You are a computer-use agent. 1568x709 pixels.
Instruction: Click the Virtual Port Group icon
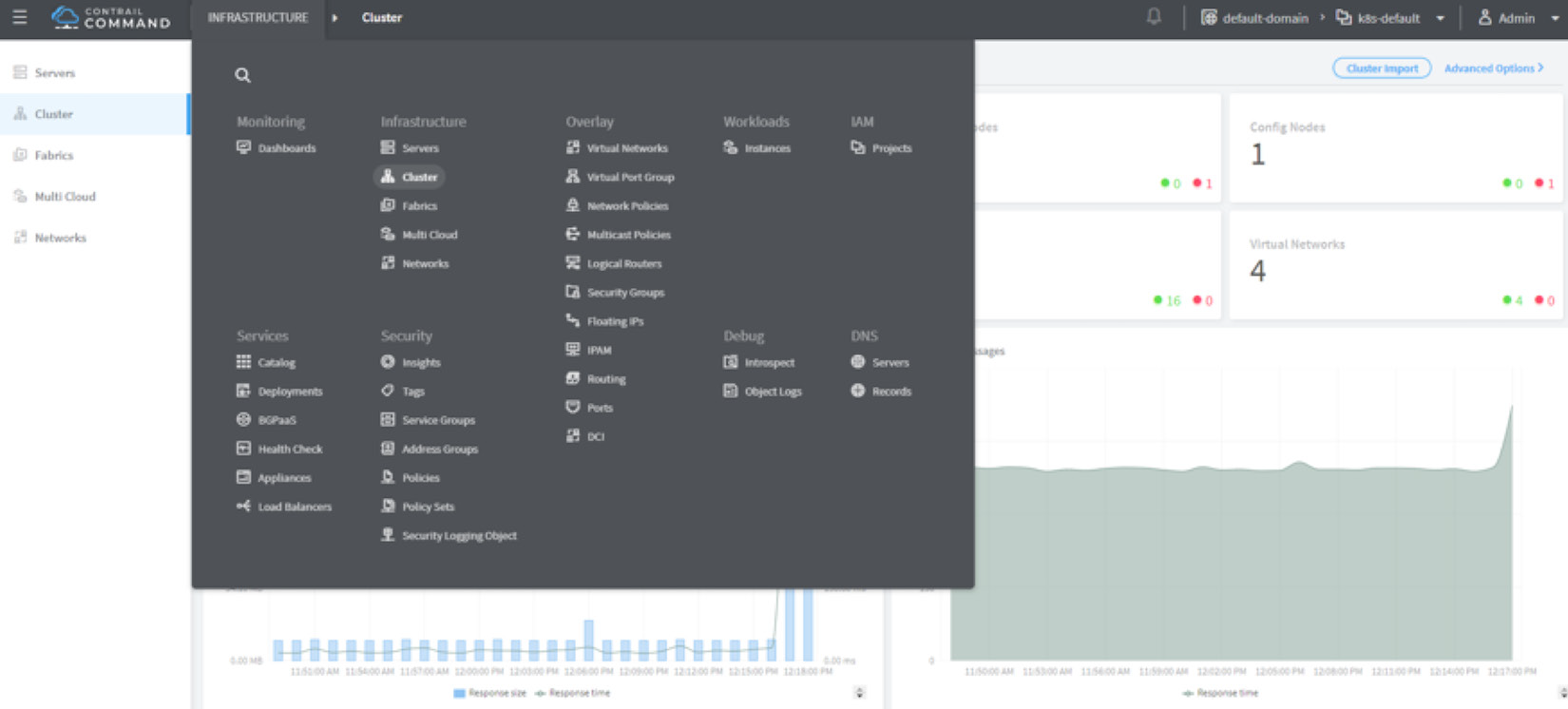coord(573,177)
